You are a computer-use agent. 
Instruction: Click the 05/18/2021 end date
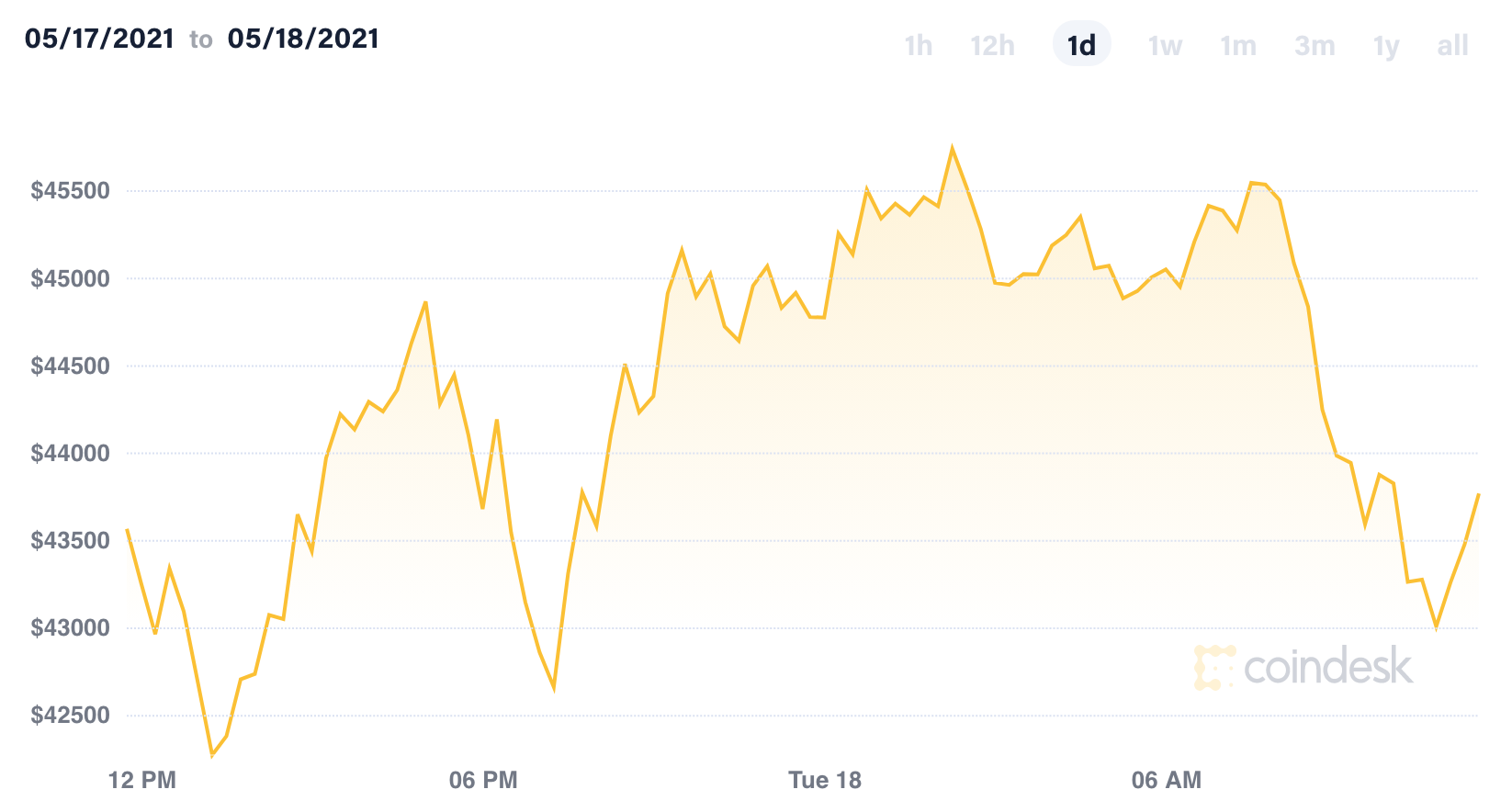(303, 38)
